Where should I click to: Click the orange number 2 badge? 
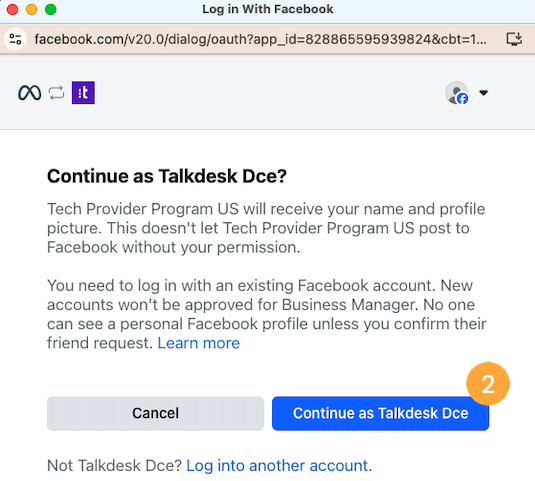click(x=488, y=384)
